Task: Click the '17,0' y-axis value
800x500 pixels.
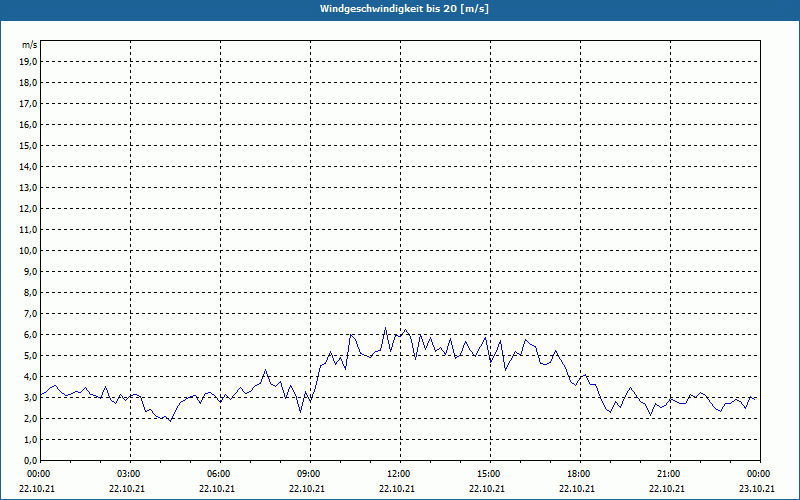Action: pos(28,104)
